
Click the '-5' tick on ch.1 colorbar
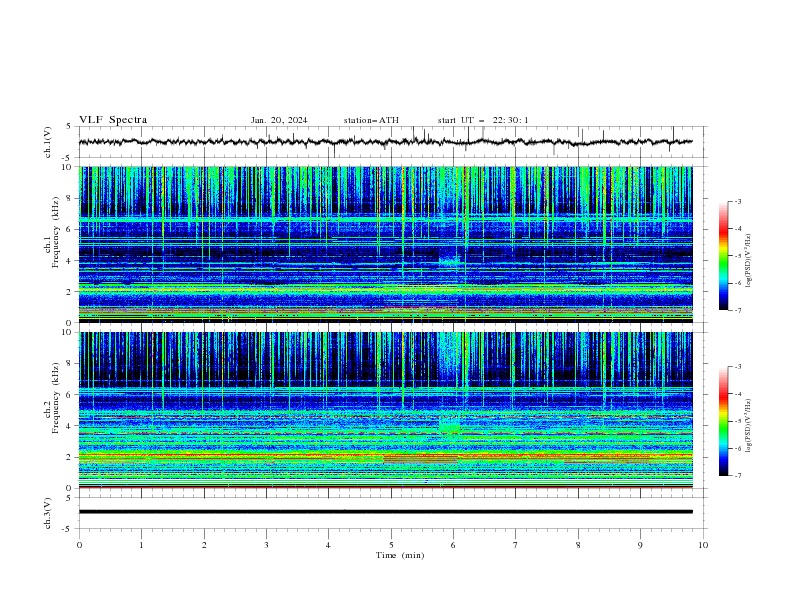(737, 256)
